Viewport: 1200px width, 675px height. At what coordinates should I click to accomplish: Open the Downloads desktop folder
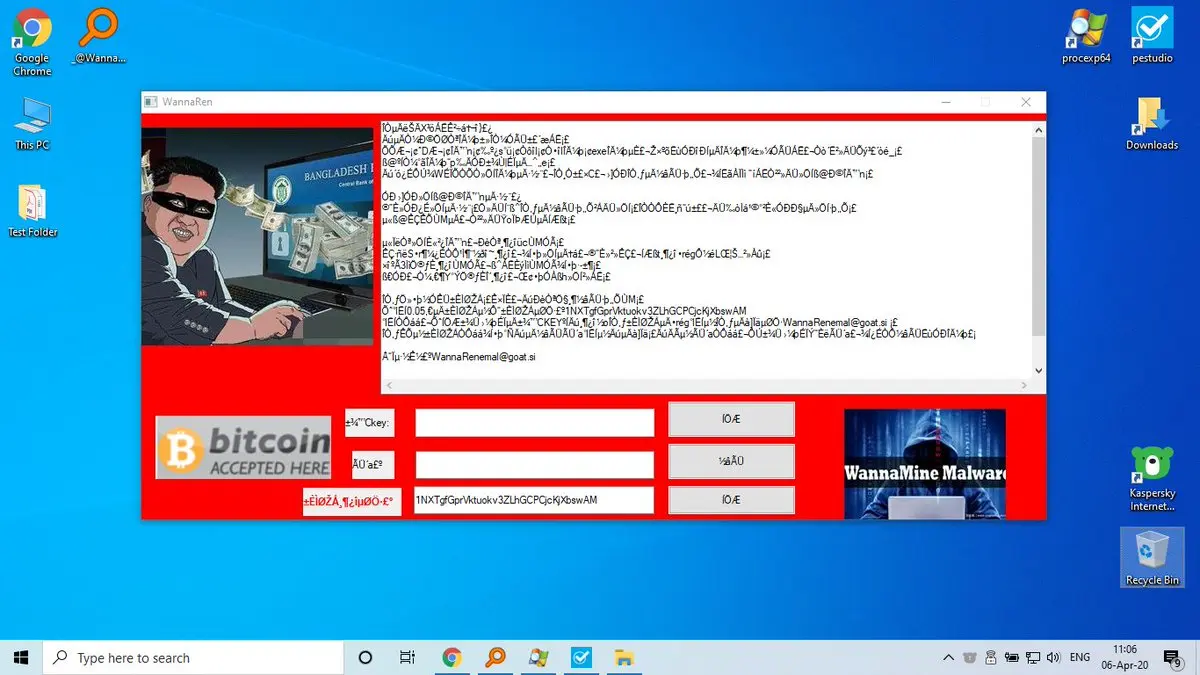coord(1152,124)
